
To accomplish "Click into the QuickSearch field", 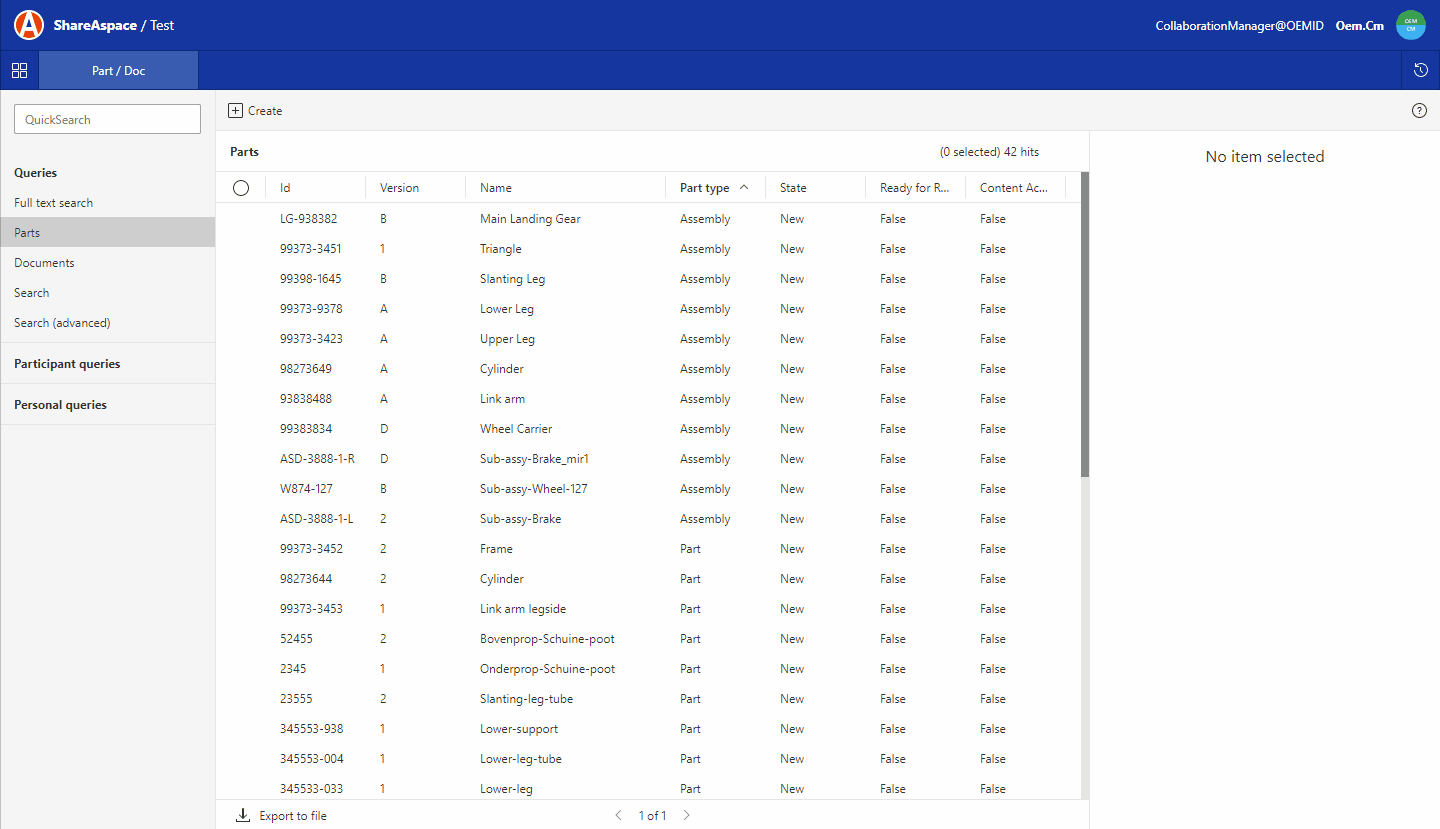I will coord(107,120).
